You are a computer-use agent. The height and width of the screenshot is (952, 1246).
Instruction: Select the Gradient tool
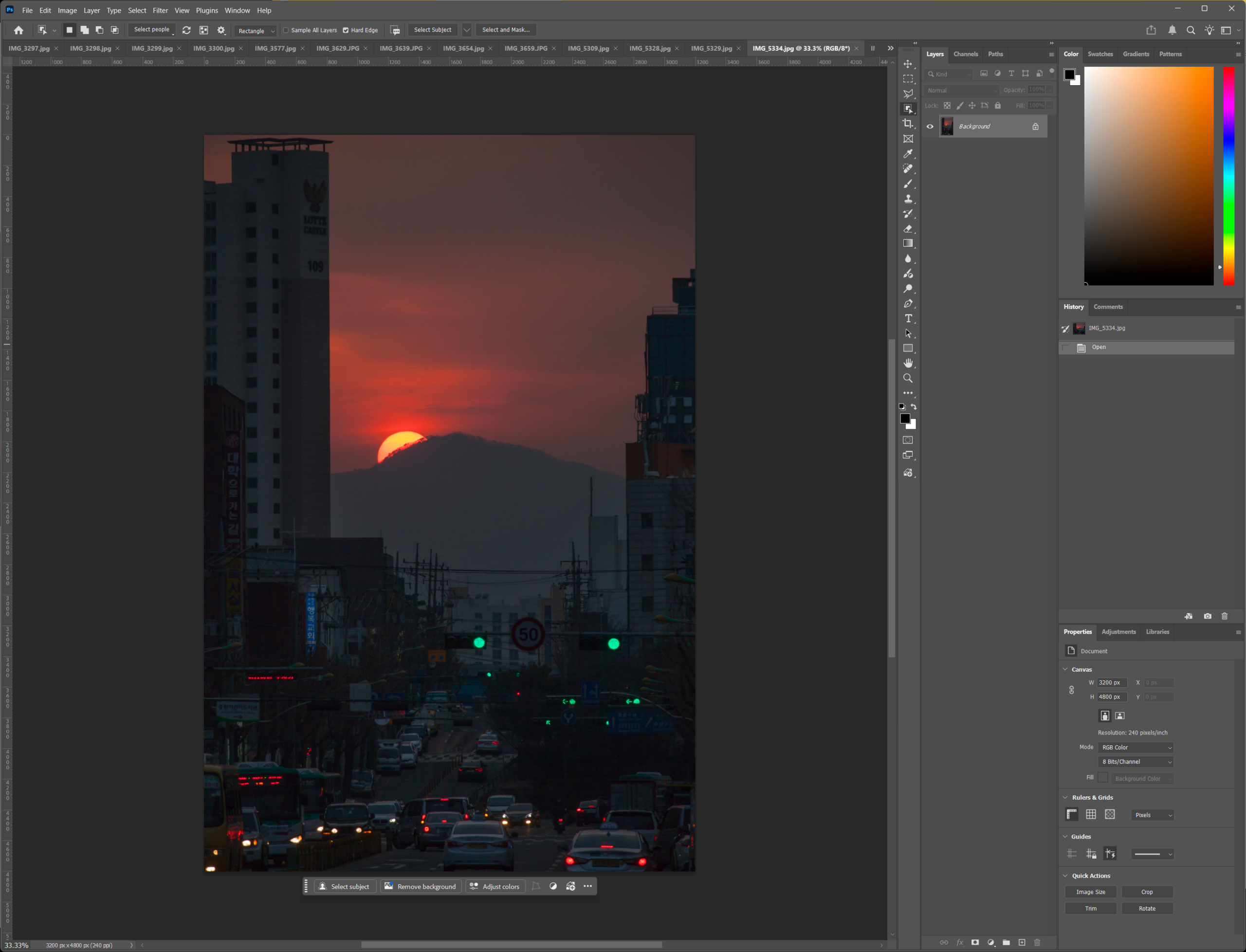click(x=908, y=244)
